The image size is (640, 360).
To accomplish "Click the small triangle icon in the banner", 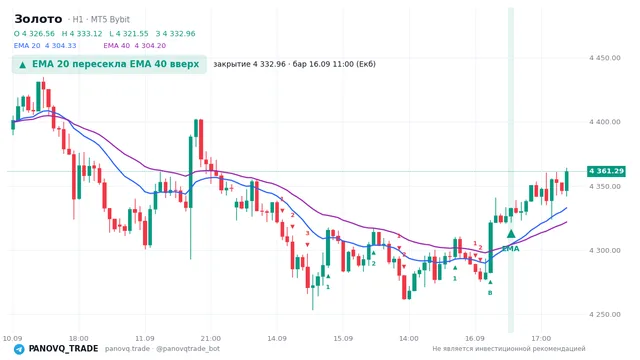I will [23, 65].
